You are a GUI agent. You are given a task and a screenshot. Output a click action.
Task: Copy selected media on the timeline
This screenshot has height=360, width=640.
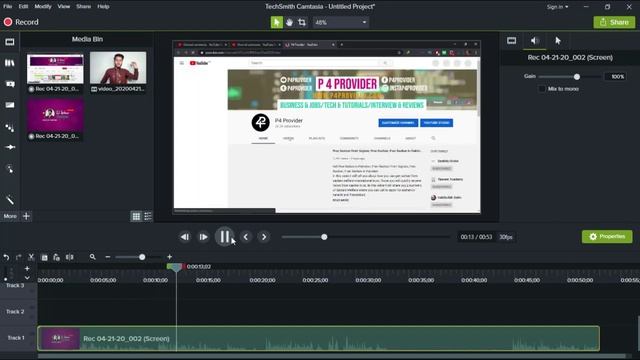pos(44,257)
